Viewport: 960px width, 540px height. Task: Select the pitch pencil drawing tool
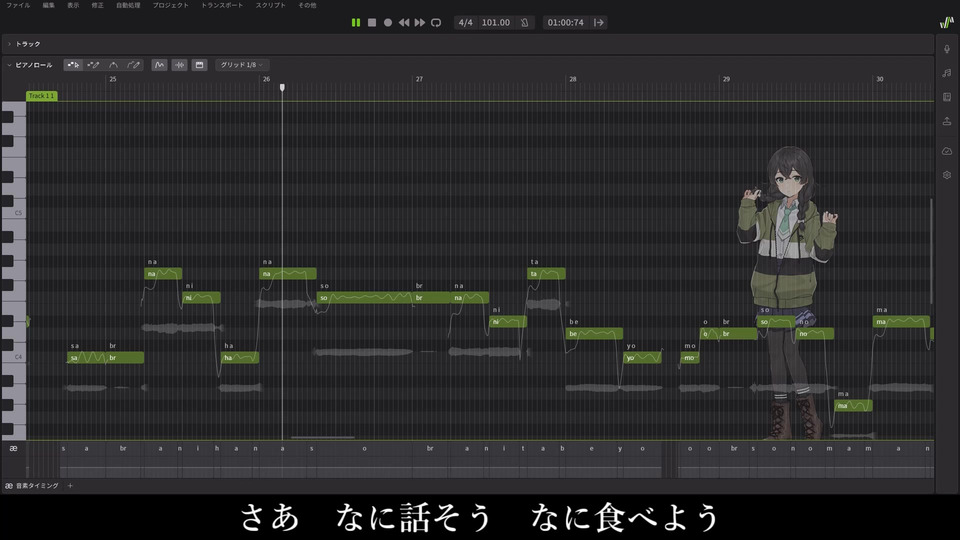coord(133,65)
